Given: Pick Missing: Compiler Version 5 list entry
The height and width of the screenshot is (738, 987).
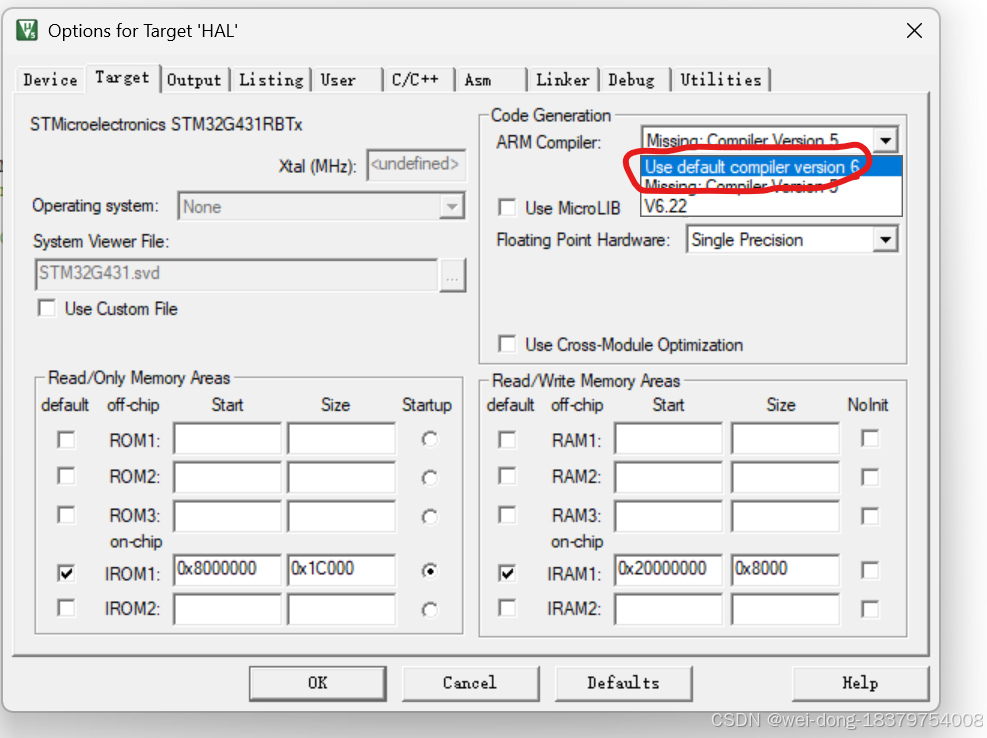Looking at the screenshot, I should (772, 186).
